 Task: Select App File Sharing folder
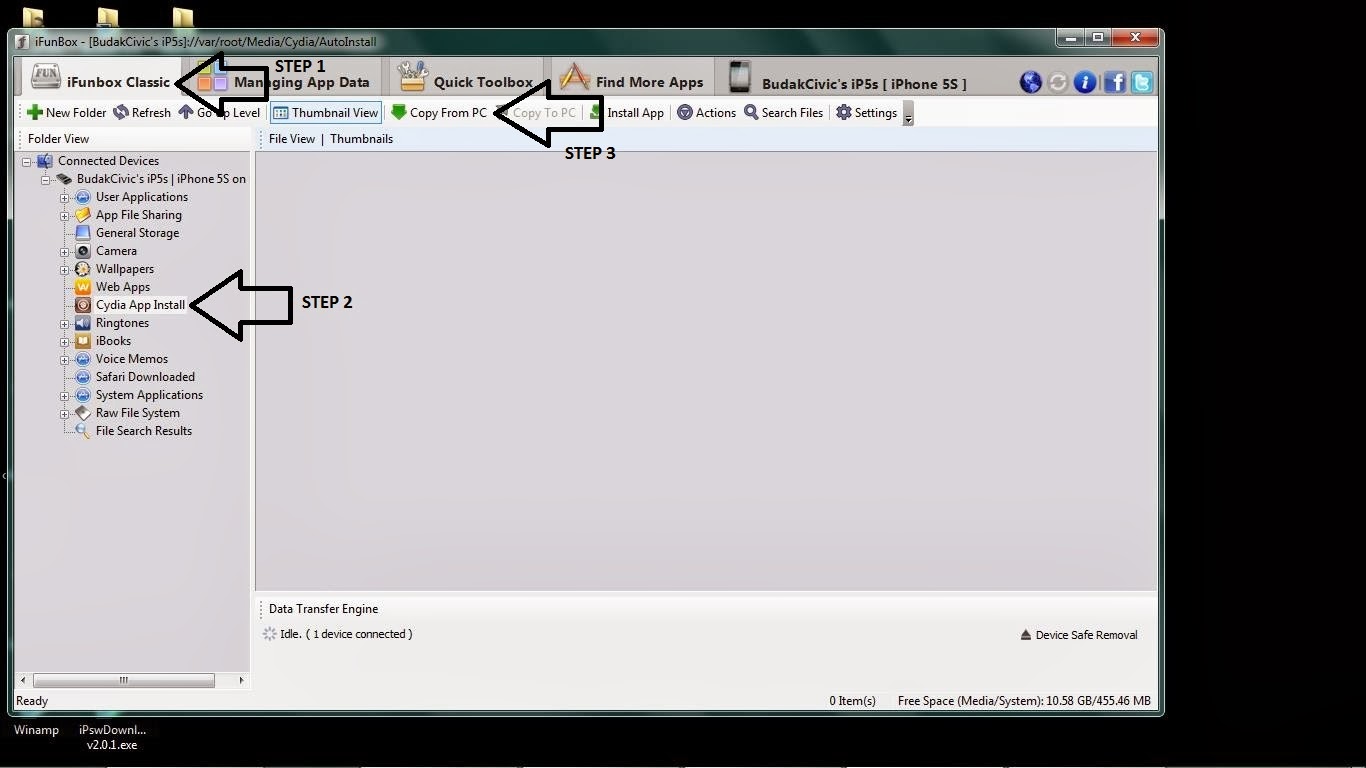click(x=139, y=215)
